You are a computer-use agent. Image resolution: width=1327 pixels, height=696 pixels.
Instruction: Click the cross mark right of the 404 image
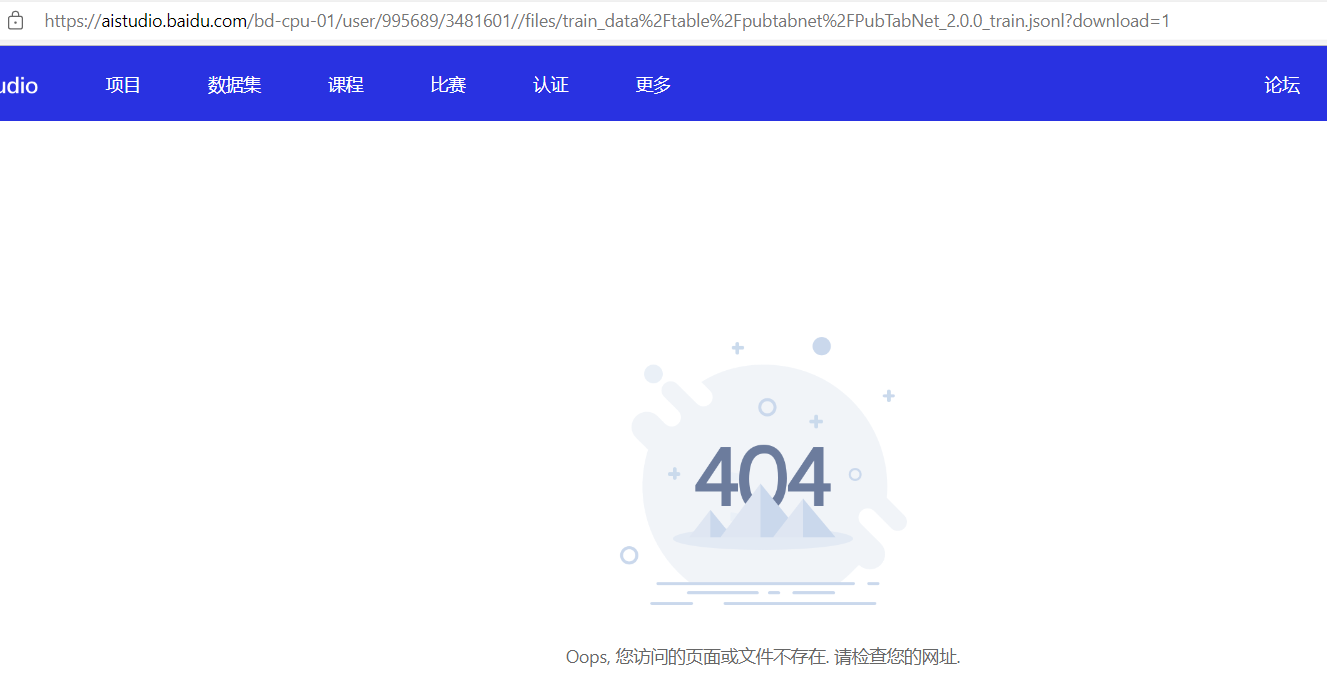888,395
